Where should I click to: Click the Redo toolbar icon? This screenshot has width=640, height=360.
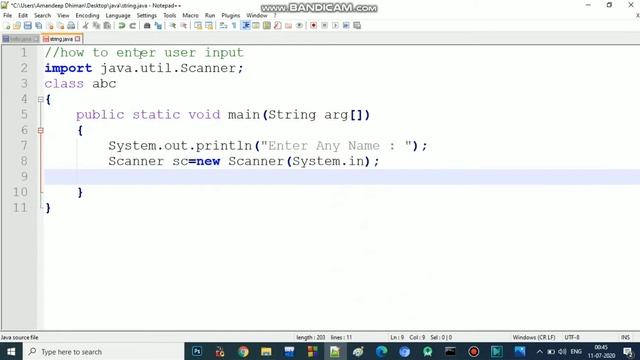(x=132, y=26)
